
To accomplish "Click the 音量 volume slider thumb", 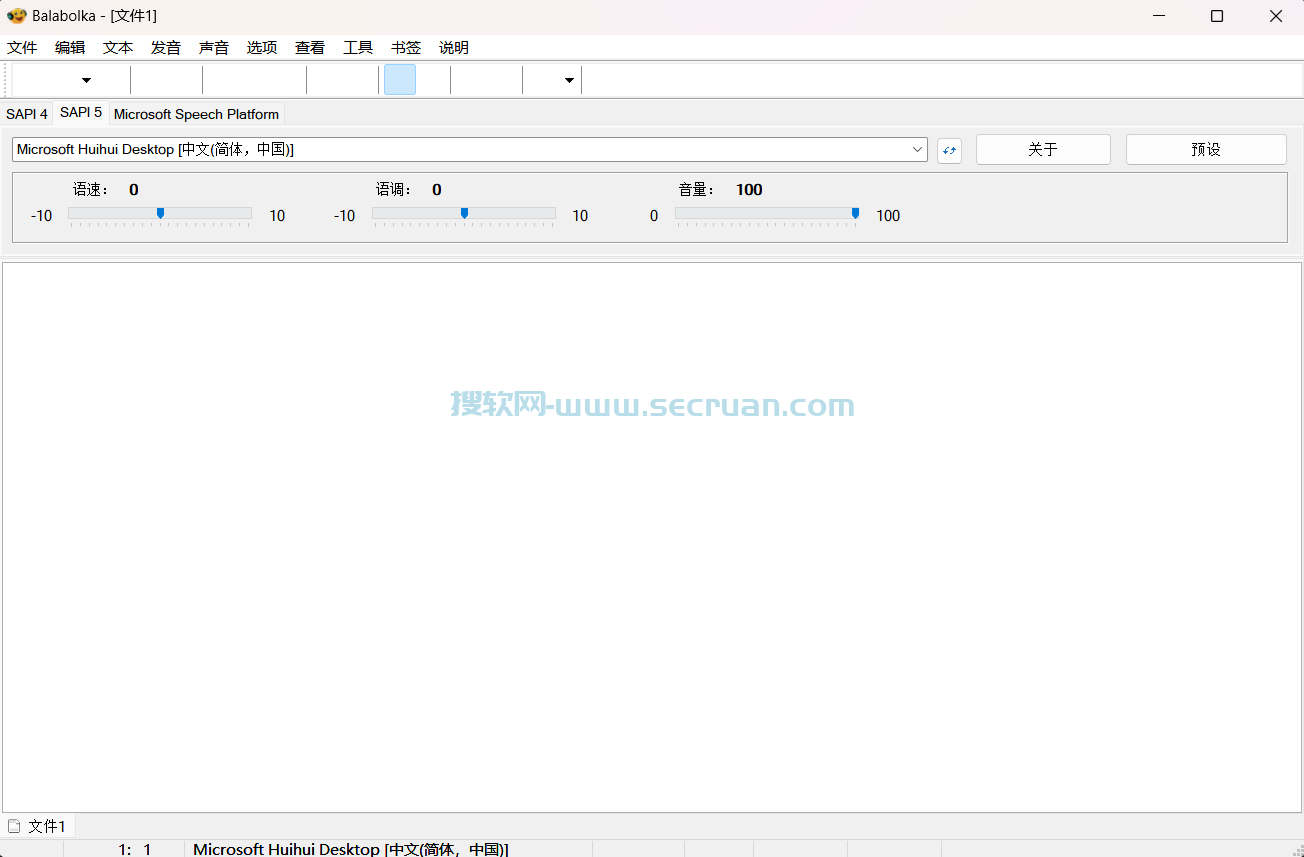I will (855, 213).
